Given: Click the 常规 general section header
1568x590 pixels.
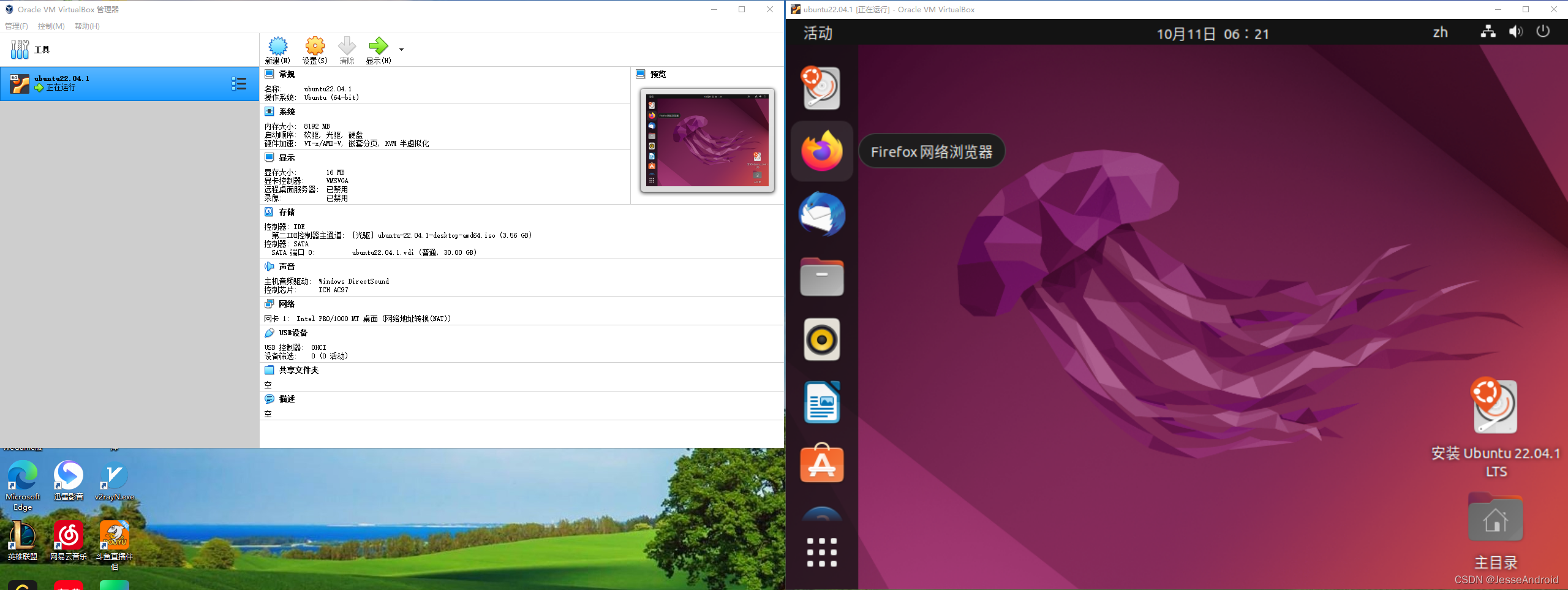Looking at the screenshot, I should tap(287, 74).
